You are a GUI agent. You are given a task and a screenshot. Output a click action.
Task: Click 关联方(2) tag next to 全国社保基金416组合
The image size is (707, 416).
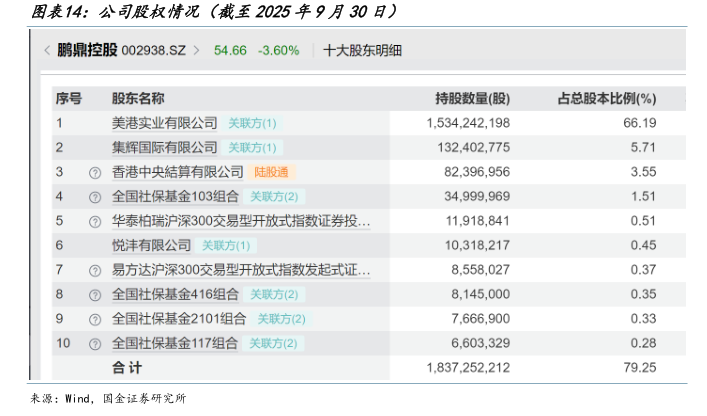click(273, 294)
